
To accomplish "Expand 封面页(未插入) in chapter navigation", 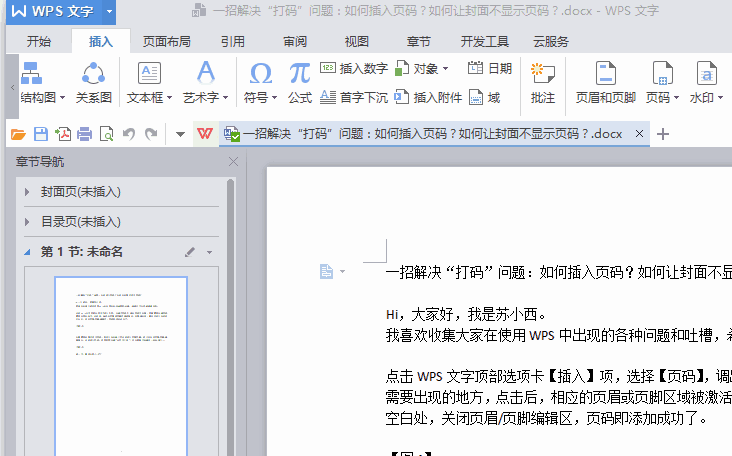I will pyautogui.click(x=27, y=192).
